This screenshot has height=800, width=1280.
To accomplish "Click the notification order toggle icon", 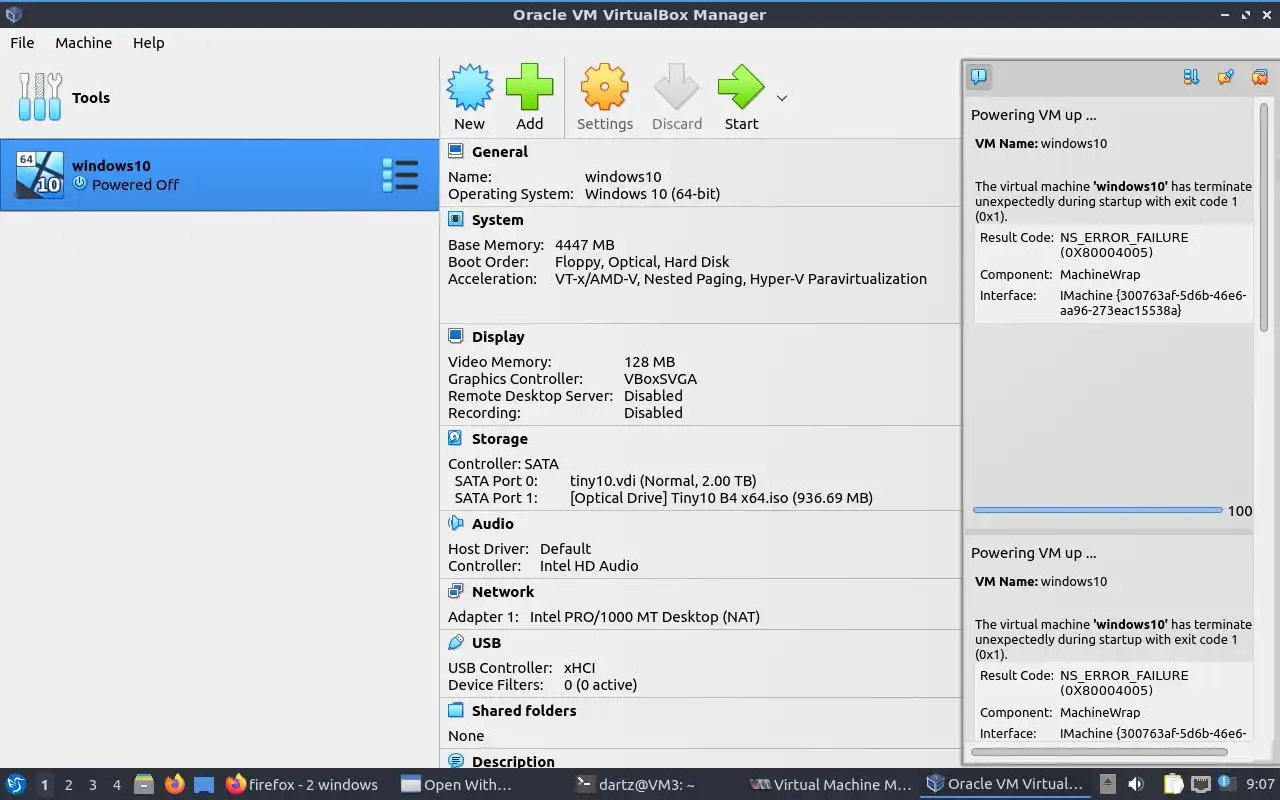I will pyautogui.click(x=1191, y=77).
